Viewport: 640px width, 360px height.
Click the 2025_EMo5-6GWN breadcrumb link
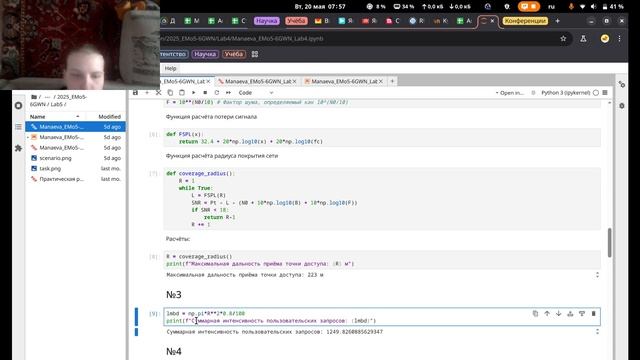tap(58, 100)
